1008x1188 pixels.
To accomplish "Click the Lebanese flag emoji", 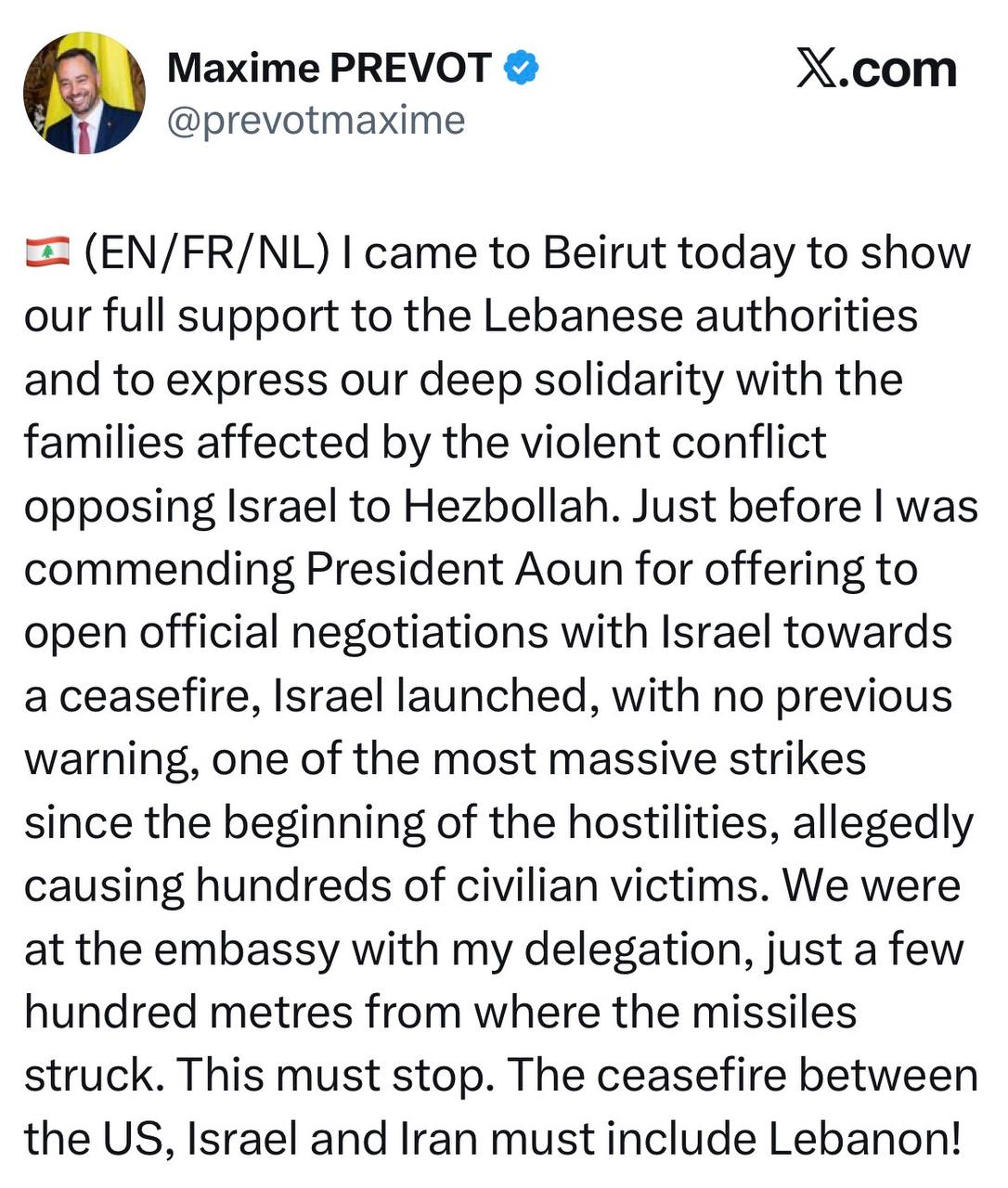I will click(46, 252).
